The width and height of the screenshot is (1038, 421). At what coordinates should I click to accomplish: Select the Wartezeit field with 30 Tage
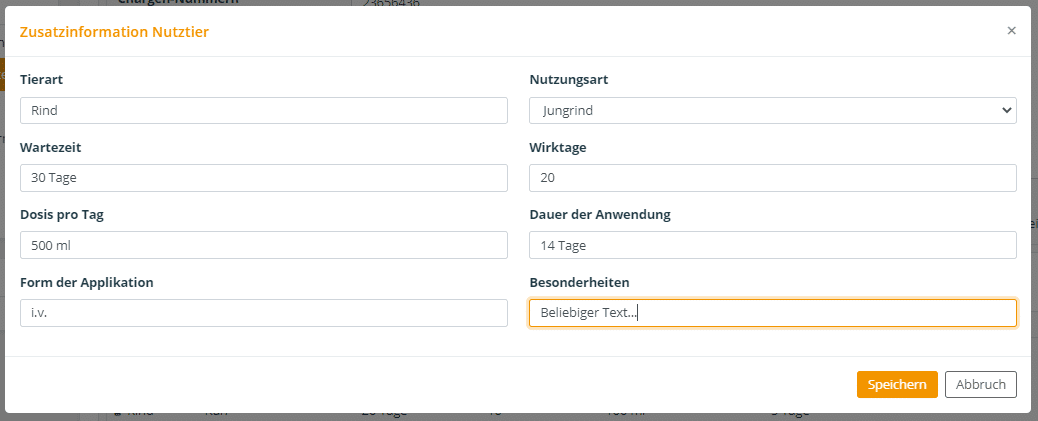click(x=263, y=178)
